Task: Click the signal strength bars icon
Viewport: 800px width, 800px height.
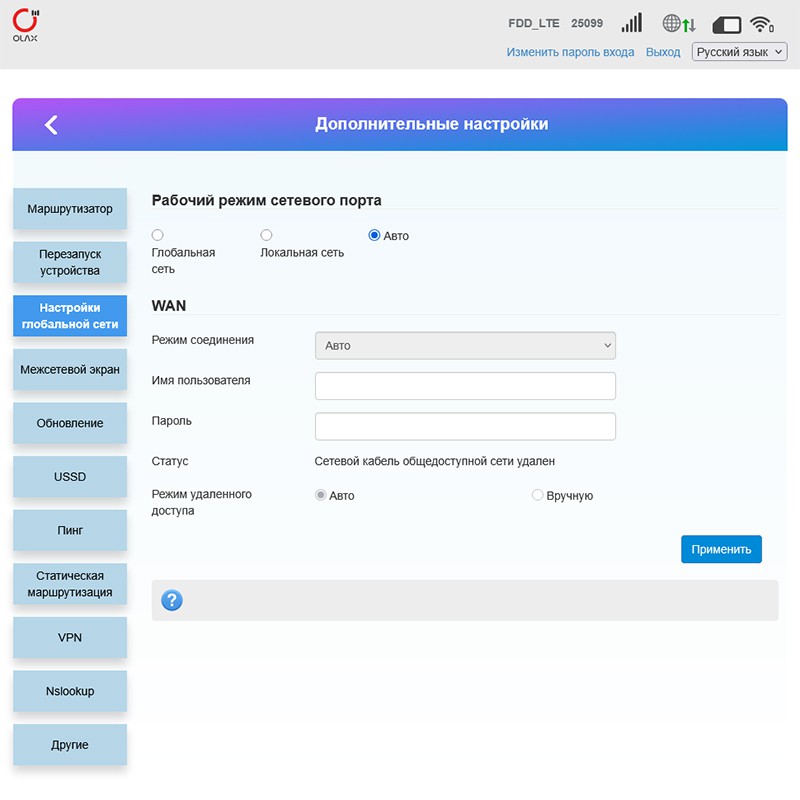Action: coord(631,24)
